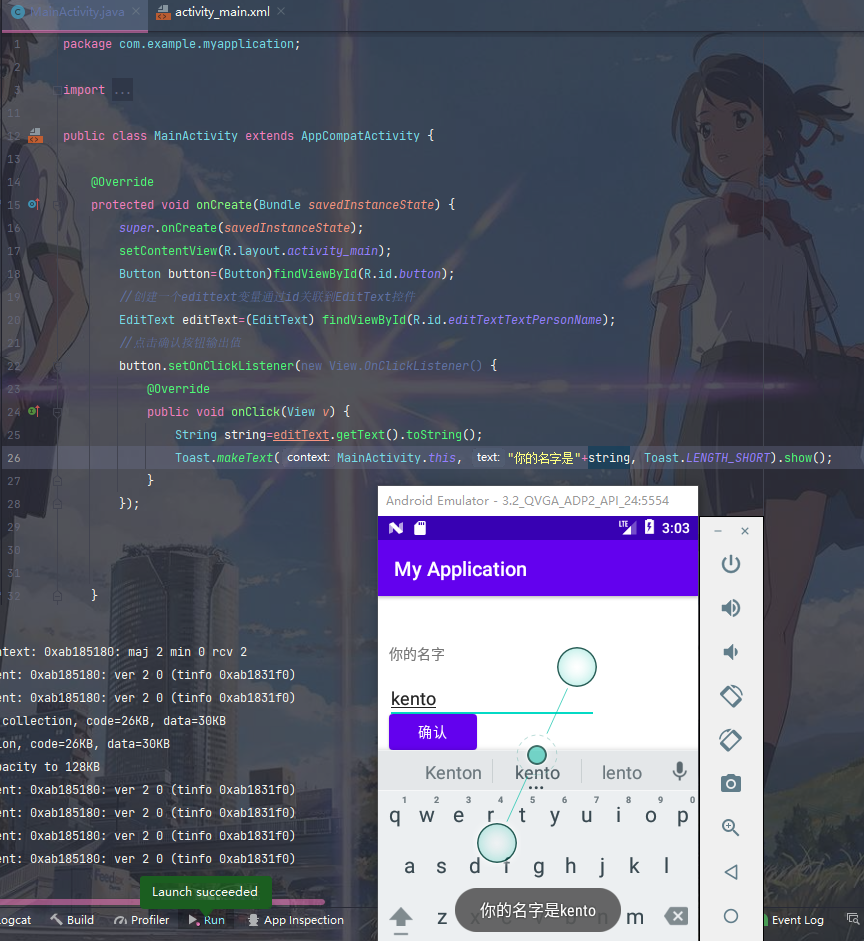Image resolution: width=864 pixels, height=941 pixels.
Task: Choose the kento keyboard suggestion
Action: click(538, 773)
